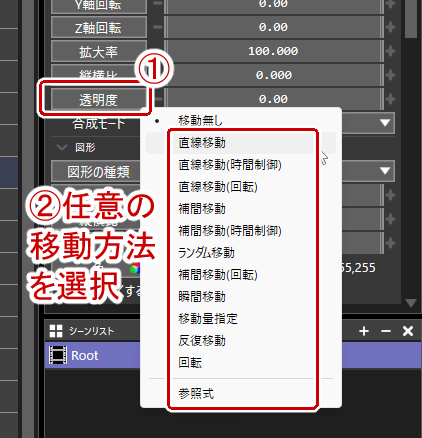The width and height of the screenshot is (422, 438).
Task: Open the 合成モード dropdown arrow
Action: tap(385, 123)
